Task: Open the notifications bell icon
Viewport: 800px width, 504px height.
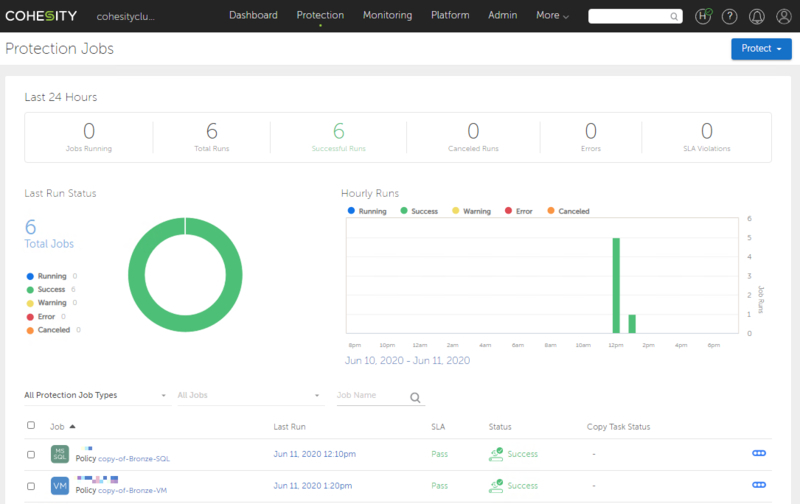Action: pos(757,16)
